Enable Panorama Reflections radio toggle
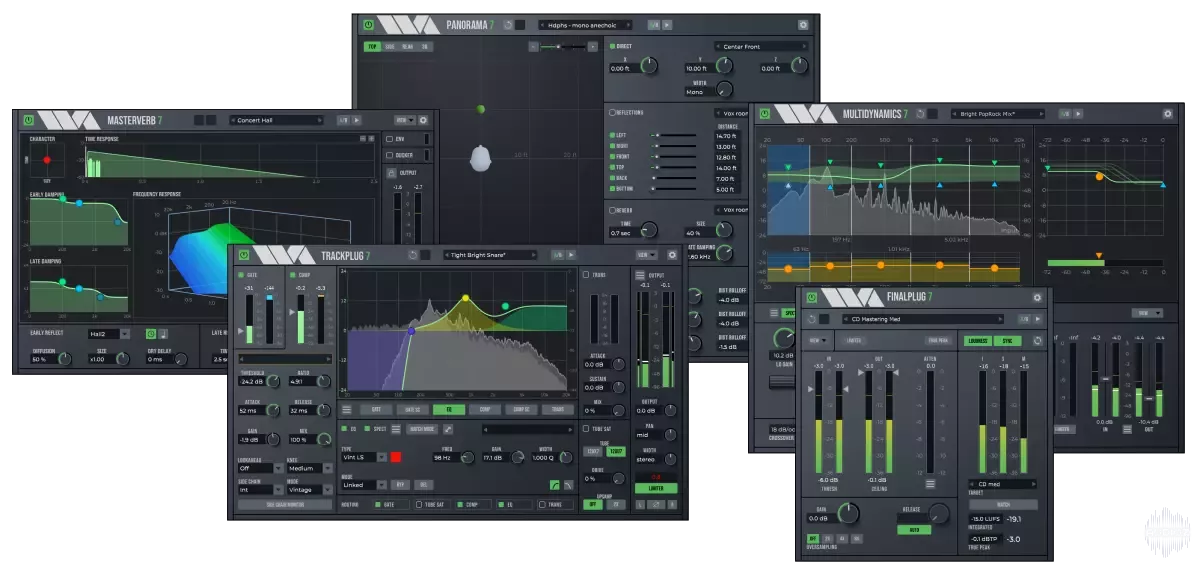This screenshot has height=567, width=1200. click(613, 113)
